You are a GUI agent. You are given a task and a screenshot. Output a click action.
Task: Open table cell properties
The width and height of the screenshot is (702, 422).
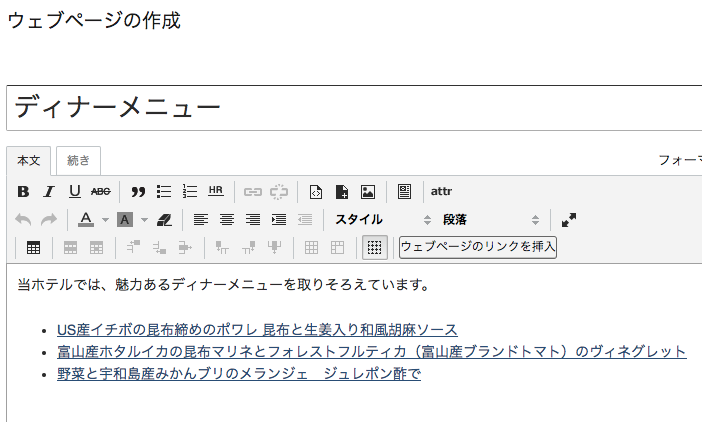(96, 247)
